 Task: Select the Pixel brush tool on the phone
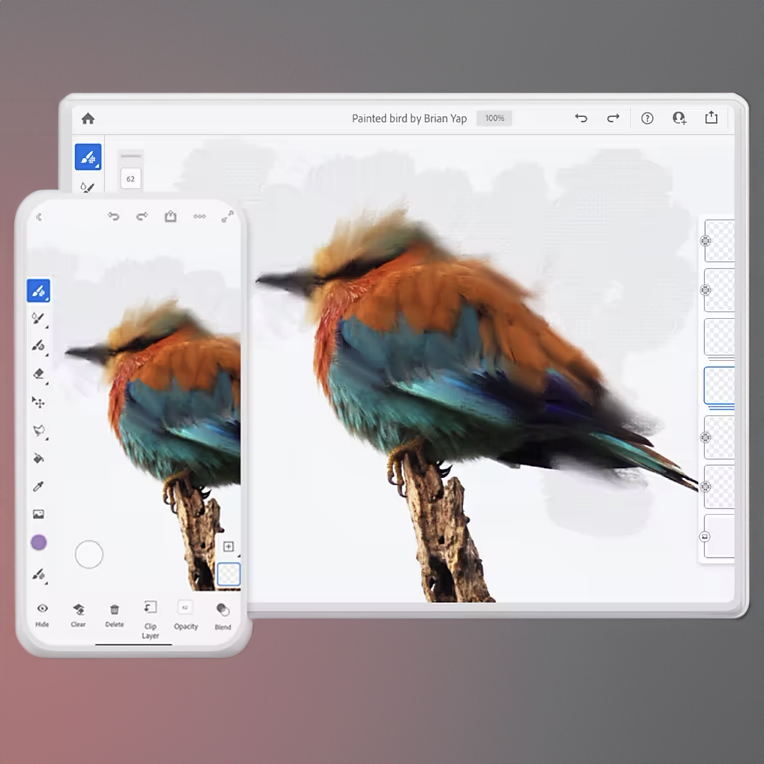(x=38, y=291)
